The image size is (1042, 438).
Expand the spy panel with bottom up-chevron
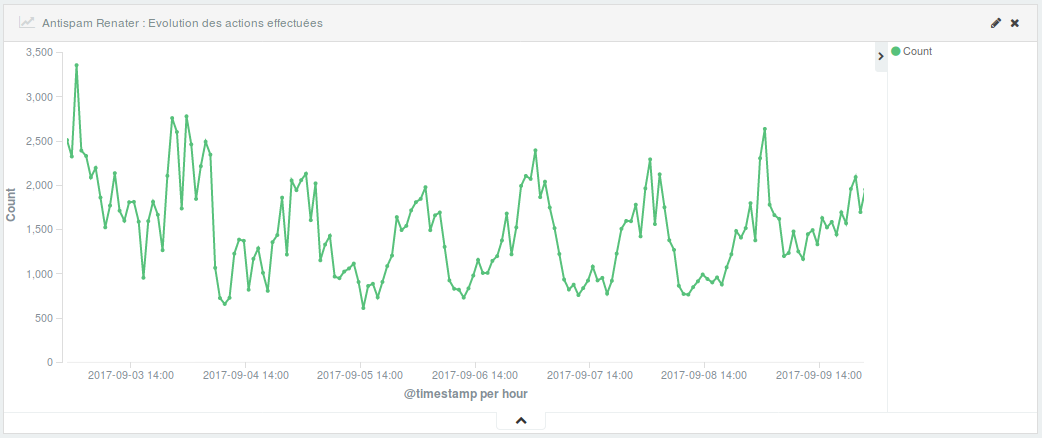[521, 421]
